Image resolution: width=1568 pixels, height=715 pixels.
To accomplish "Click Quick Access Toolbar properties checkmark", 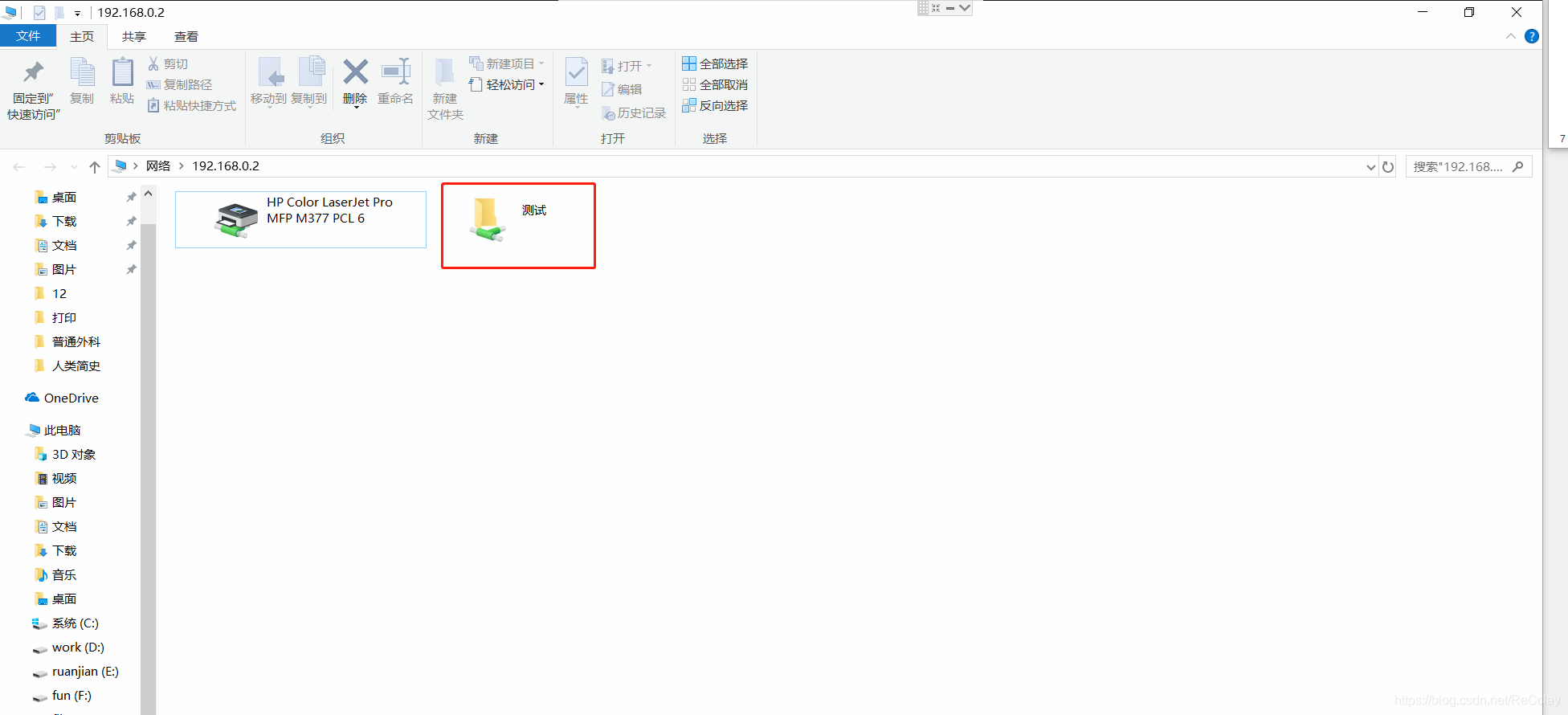I will coord(39,13).
